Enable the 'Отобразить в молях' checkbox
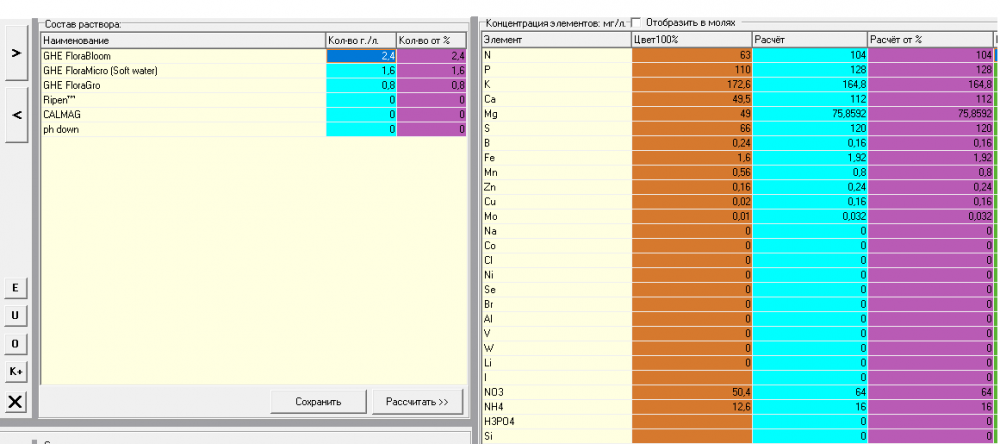Image resolution: width=1000 pixels, height=444 pixels. (635, 22)
